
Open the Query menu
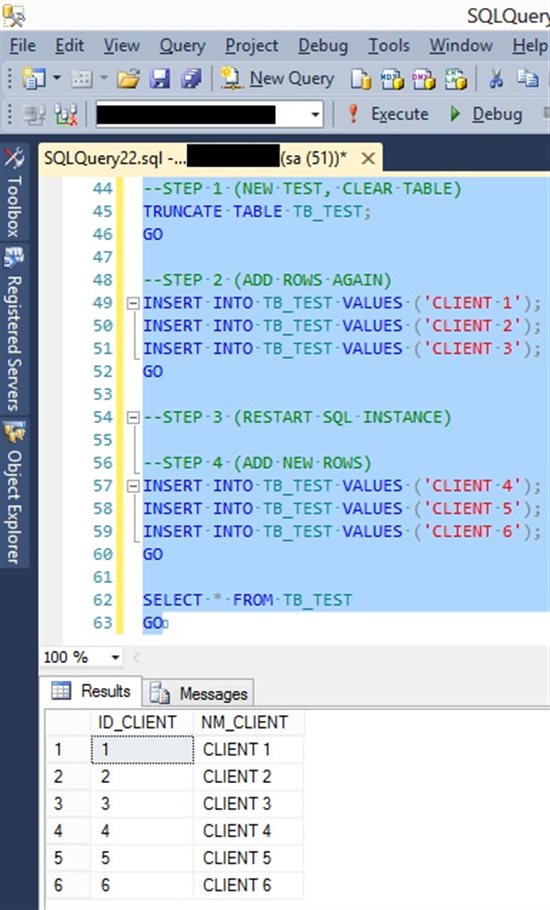click(x=182, y=46)
